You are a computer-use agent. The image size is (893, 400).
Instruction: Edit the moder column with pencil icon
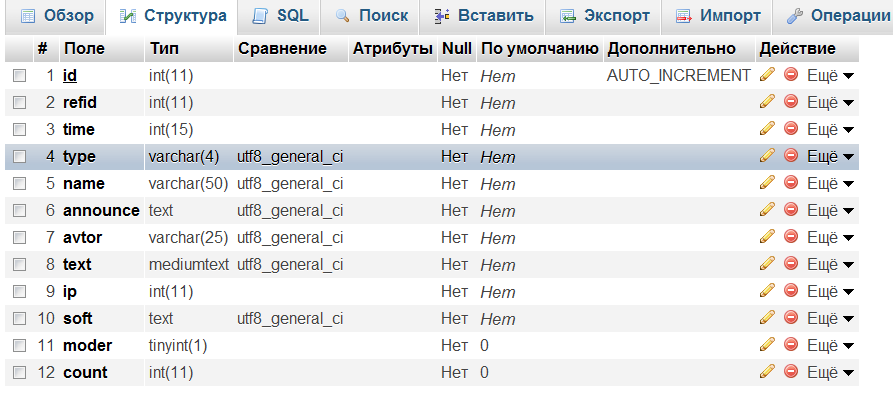[x=767, y=345]
